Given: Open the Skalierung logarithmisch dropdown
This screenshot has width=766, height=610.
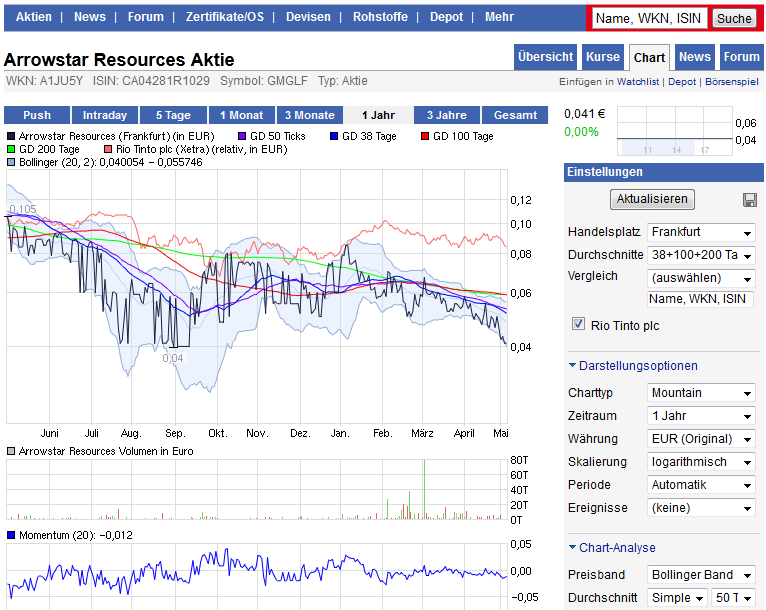Looking at the screenshot, I should [x=701, y=462].
